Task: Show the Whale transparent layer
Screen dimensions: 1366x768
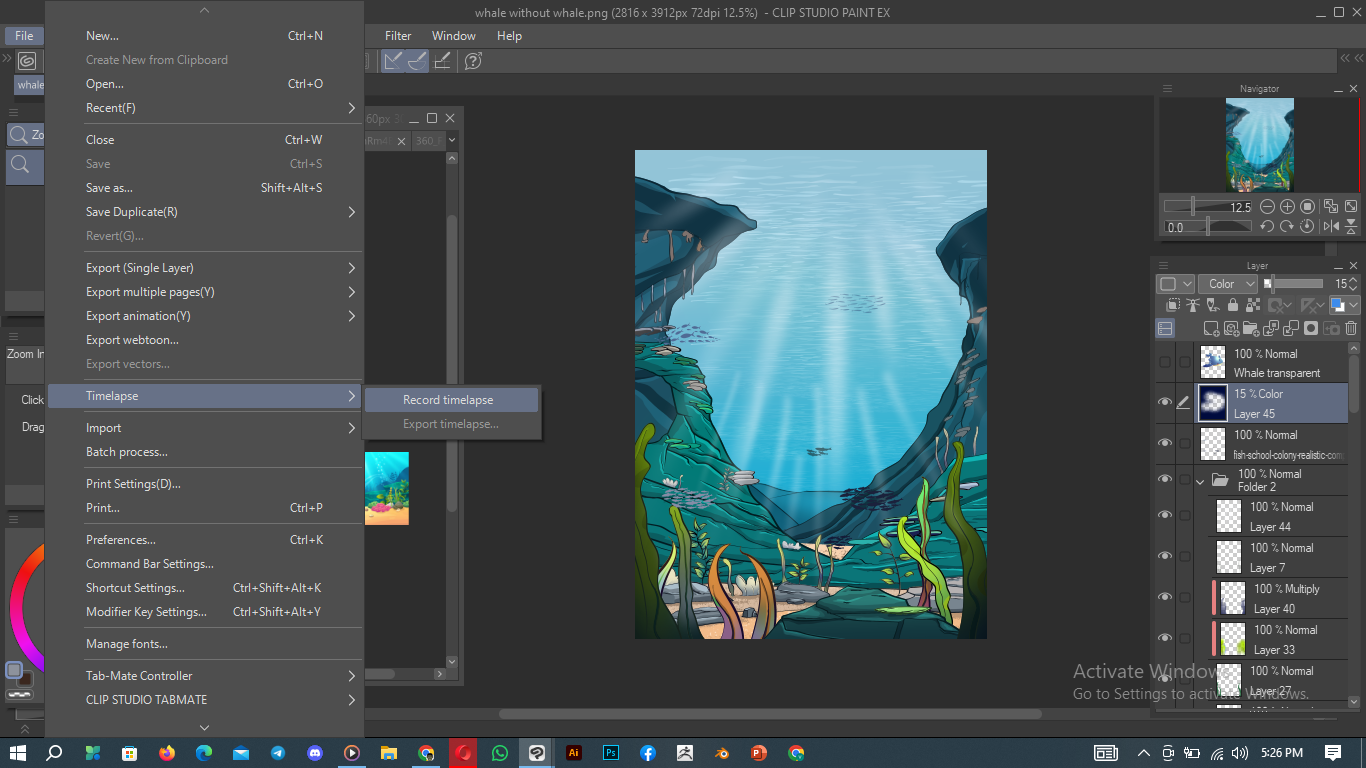Action: pos(1165,362)
